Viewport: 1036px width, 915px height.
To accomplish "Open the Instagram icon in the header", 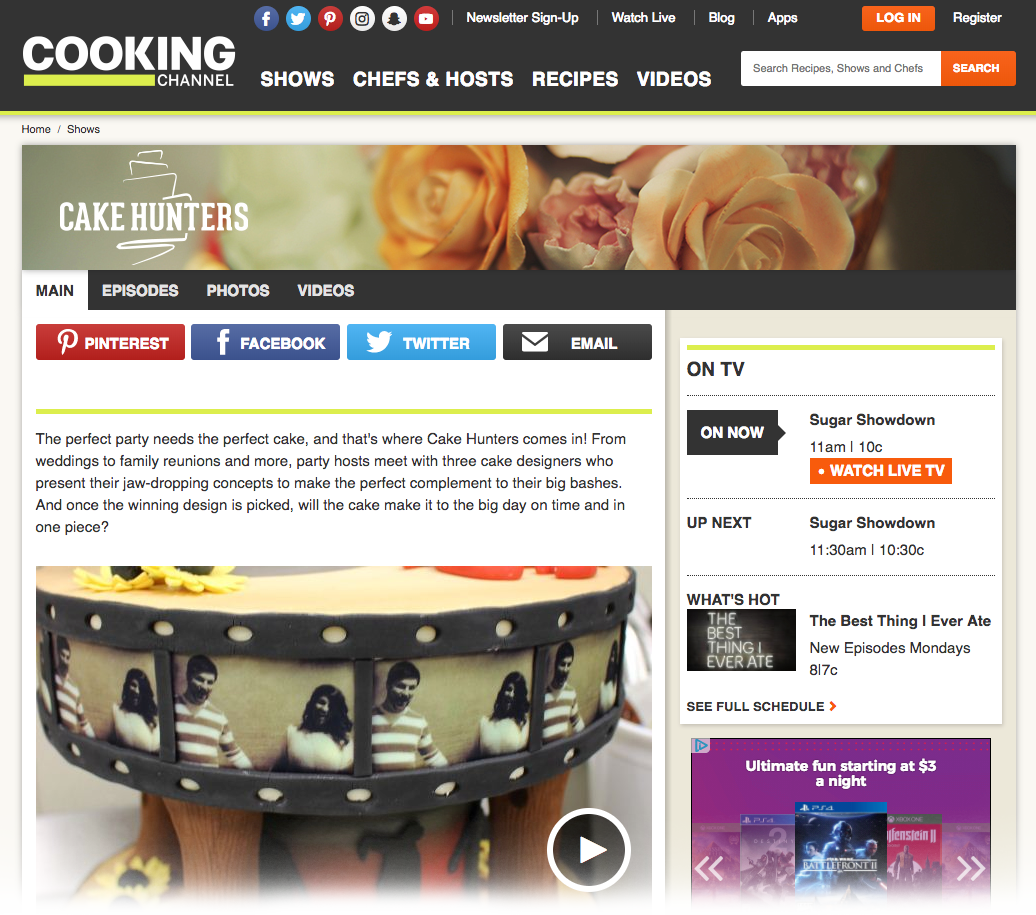I will (362, 18).
